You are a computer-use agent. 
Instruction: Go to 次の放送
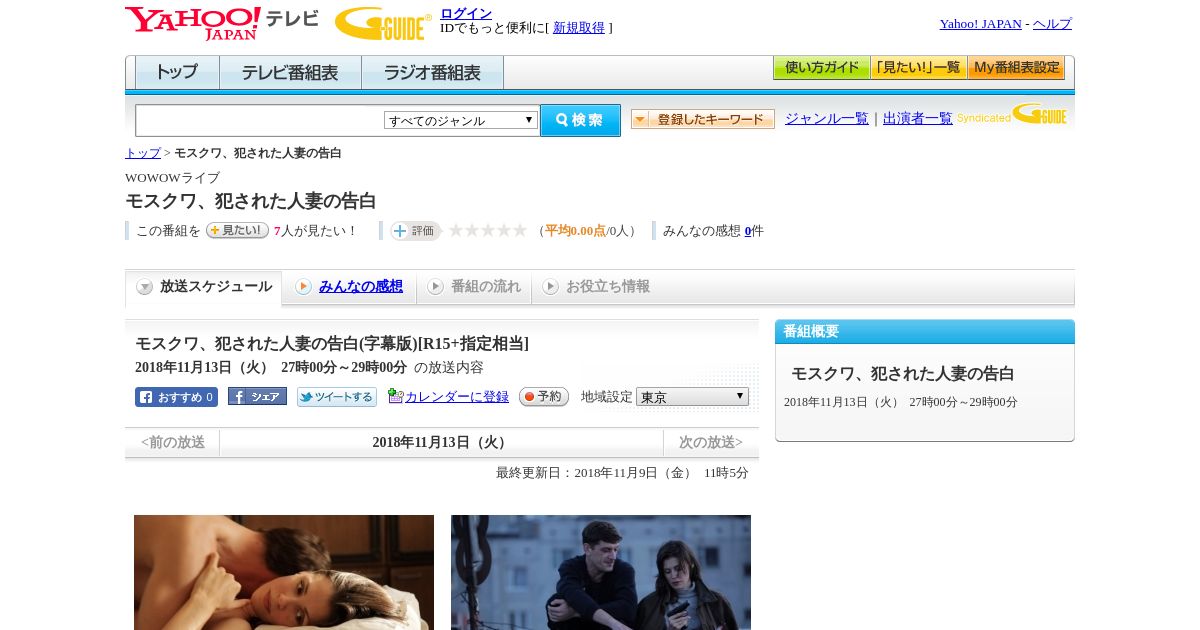(x=711, y=442)
